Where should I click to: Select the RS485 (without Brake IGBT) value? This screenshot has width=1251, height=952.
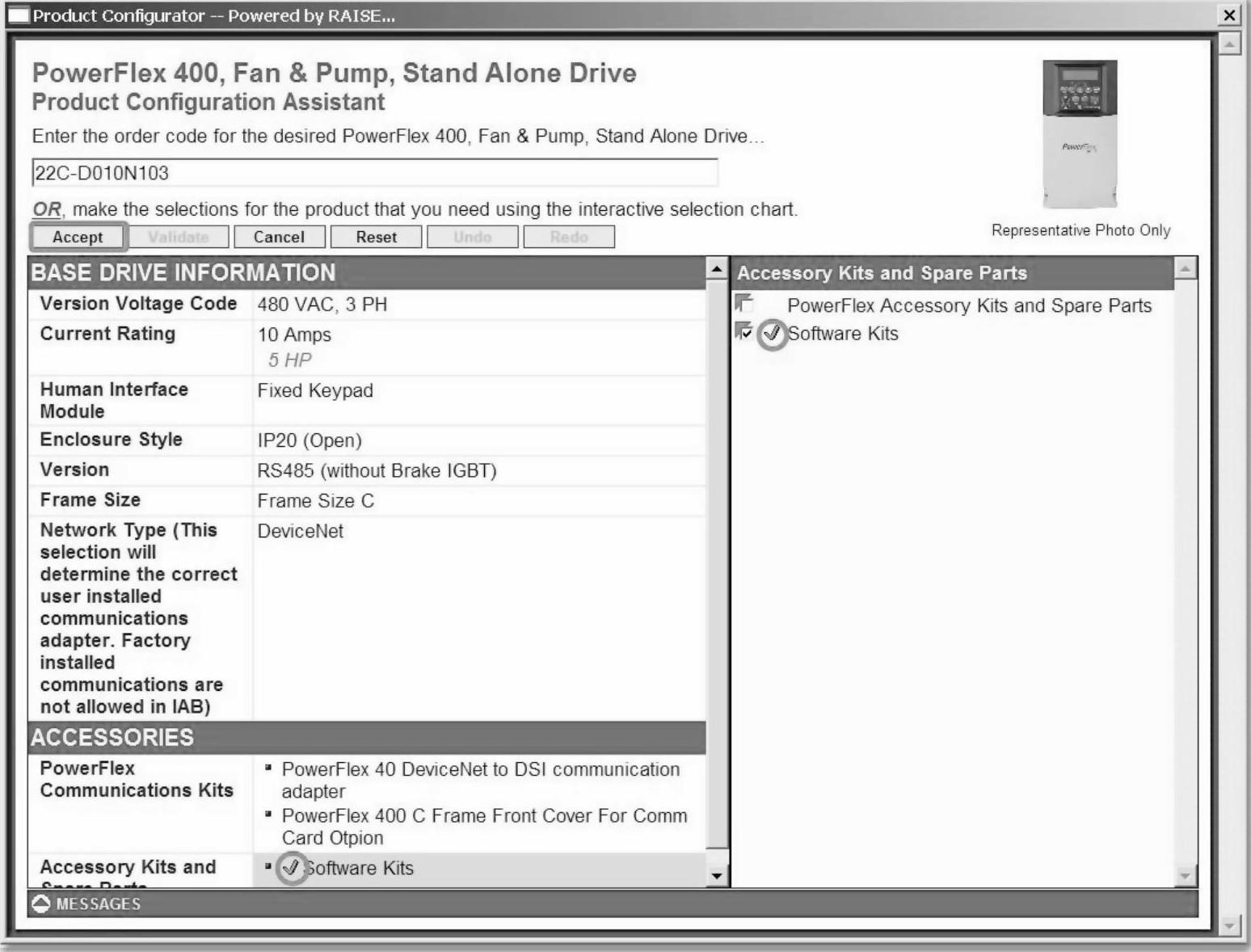pyautogui.click(x=377, y=471)
